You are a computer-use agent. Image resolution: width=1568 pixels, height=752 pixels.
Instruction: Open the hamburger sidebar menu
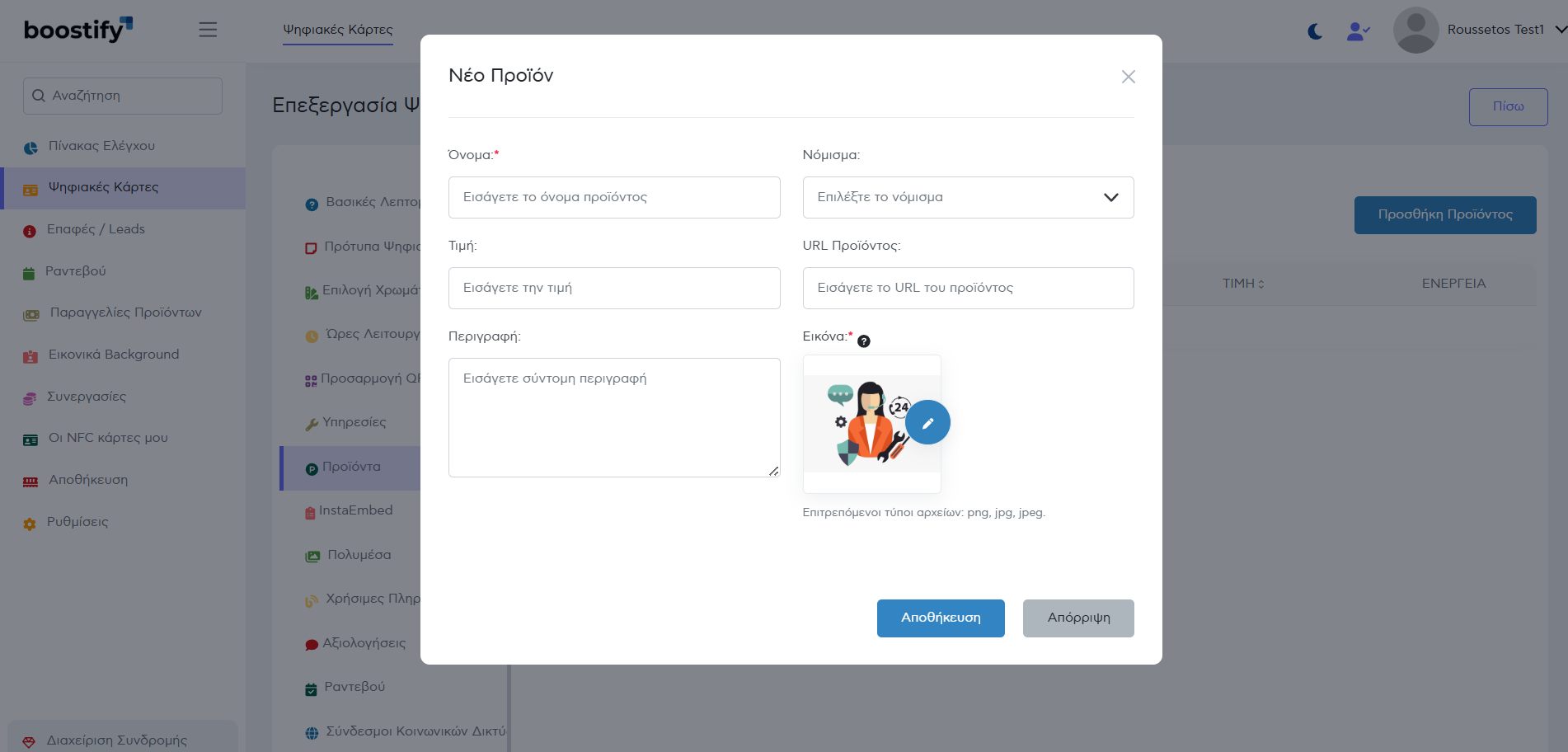(208, 30)
